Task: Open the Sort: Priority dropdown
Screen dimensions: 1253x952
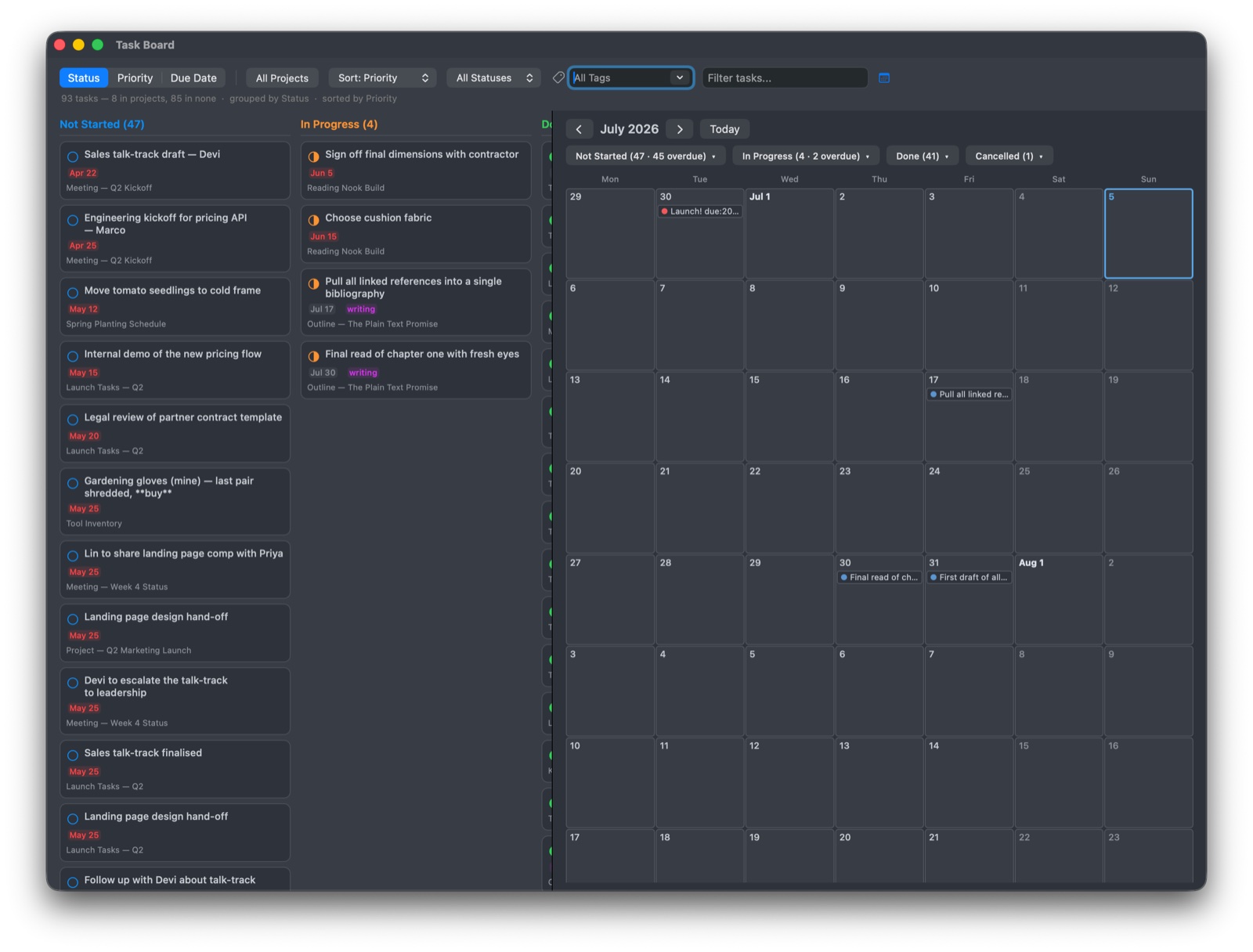Action: pyautogui.click(x=382, y=78)
